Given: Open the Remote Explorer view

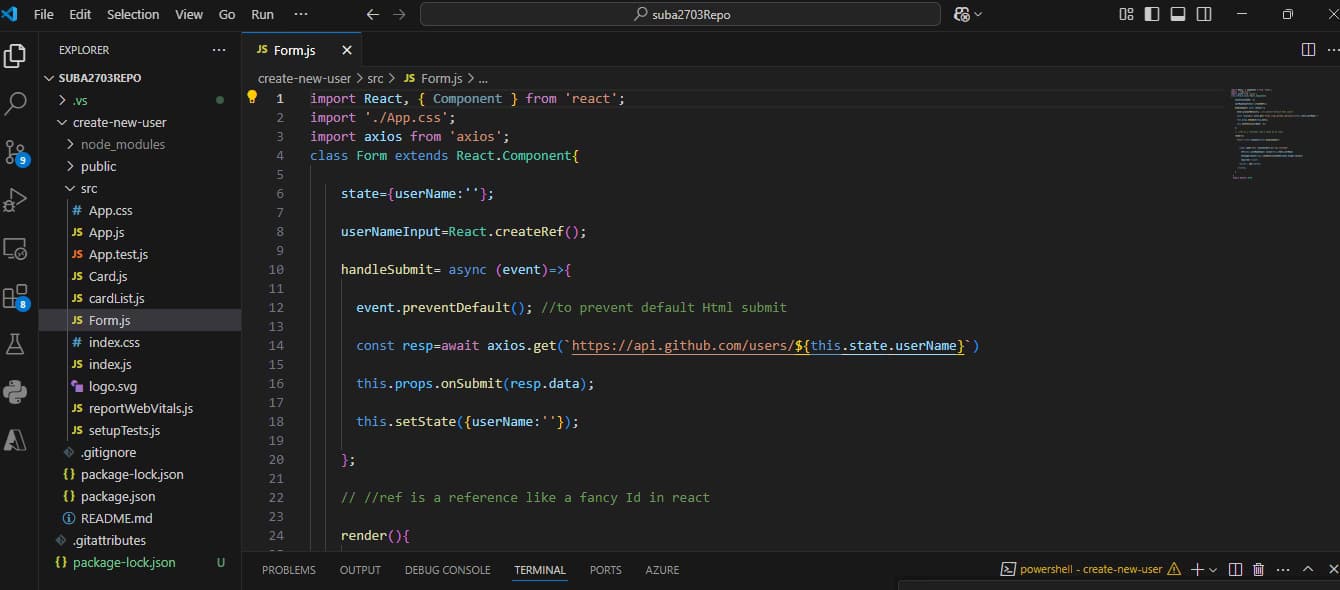Looking at the screenshot, I should click(x=15, y=248).
